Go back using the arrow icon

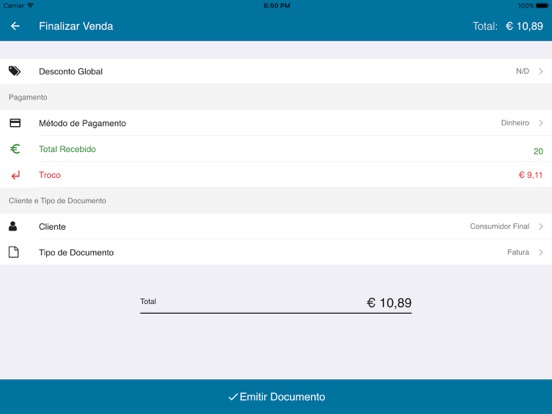coord(15,26)
